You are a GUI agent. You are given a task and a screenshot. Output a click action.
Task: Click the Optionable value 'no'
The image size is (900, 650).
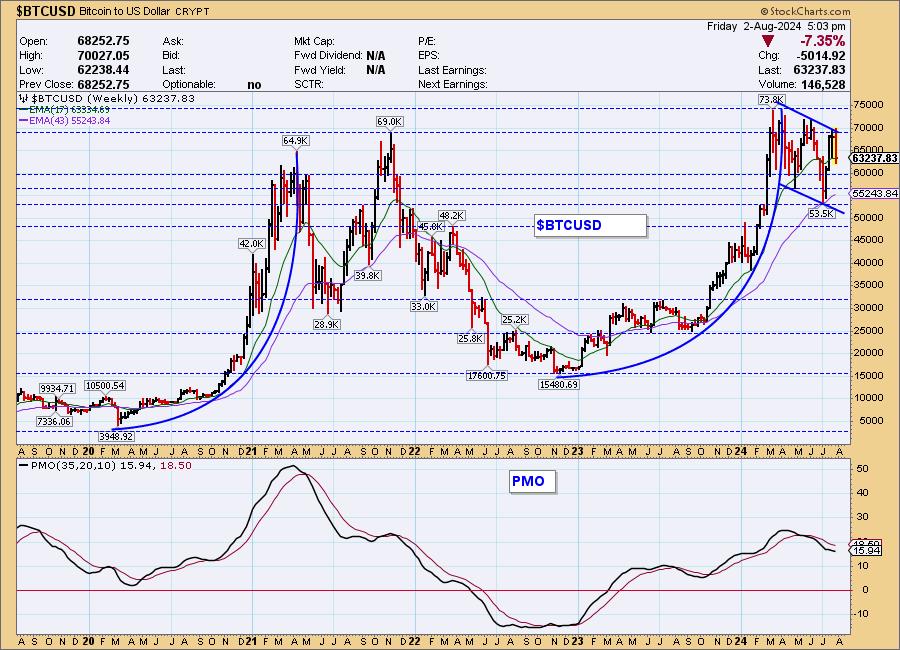pyautogui.click(x=254, y=84)
